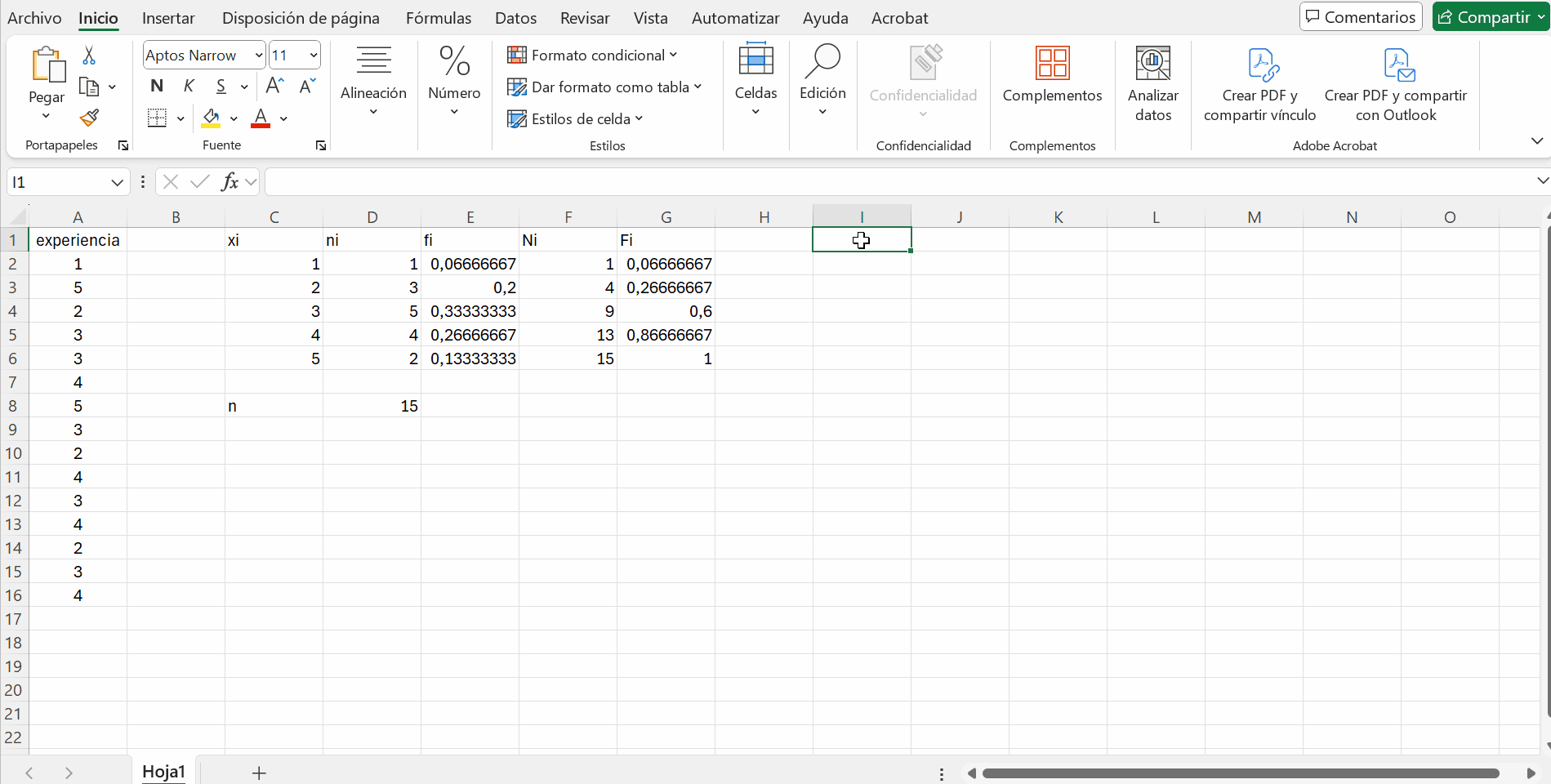Toggle italic formatting with K button
Image resolution: width=1551 pixels, height=784 pixels.
pos(189,86)
